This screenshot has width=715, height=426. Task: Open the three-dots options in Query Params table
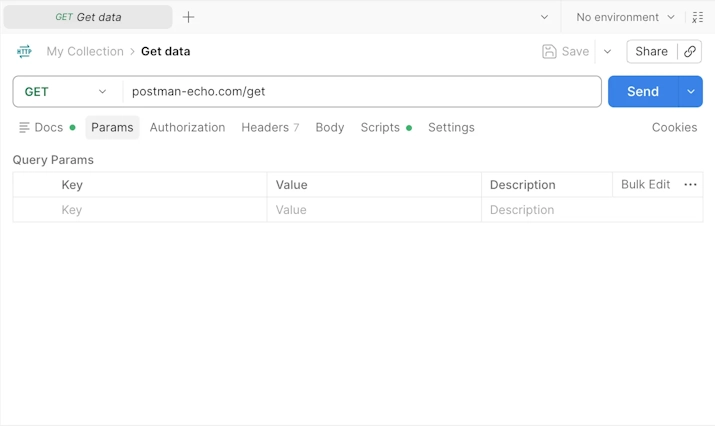click(690, 185)
